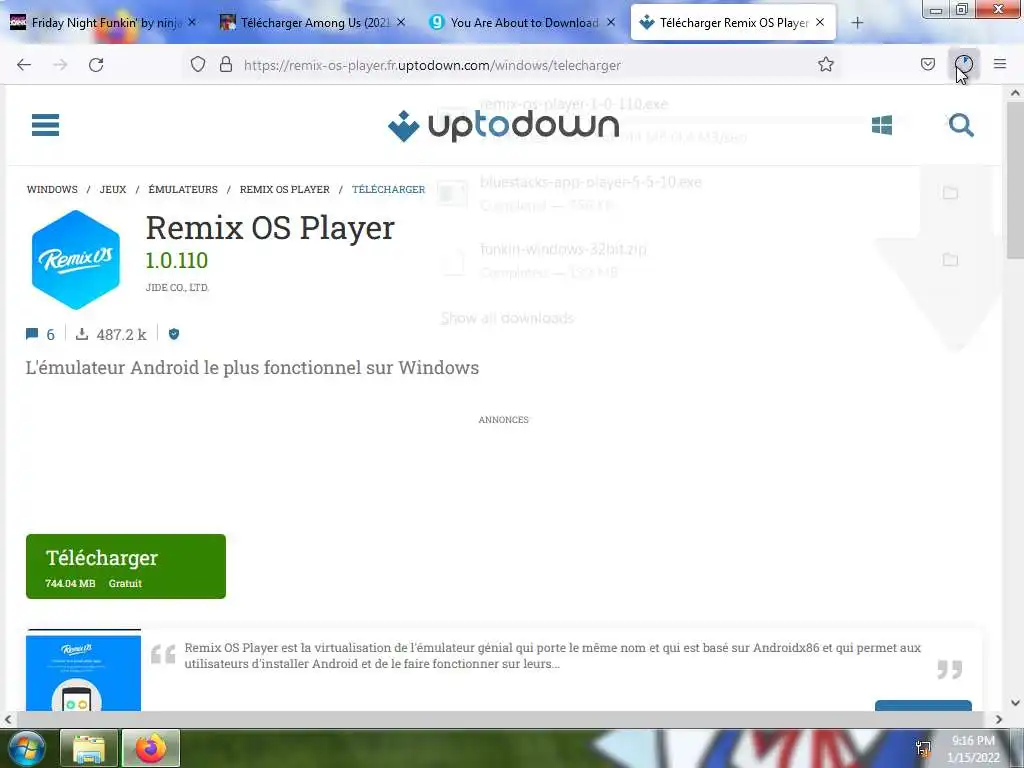Close the You Are About to Download tab

click(611, 22)
